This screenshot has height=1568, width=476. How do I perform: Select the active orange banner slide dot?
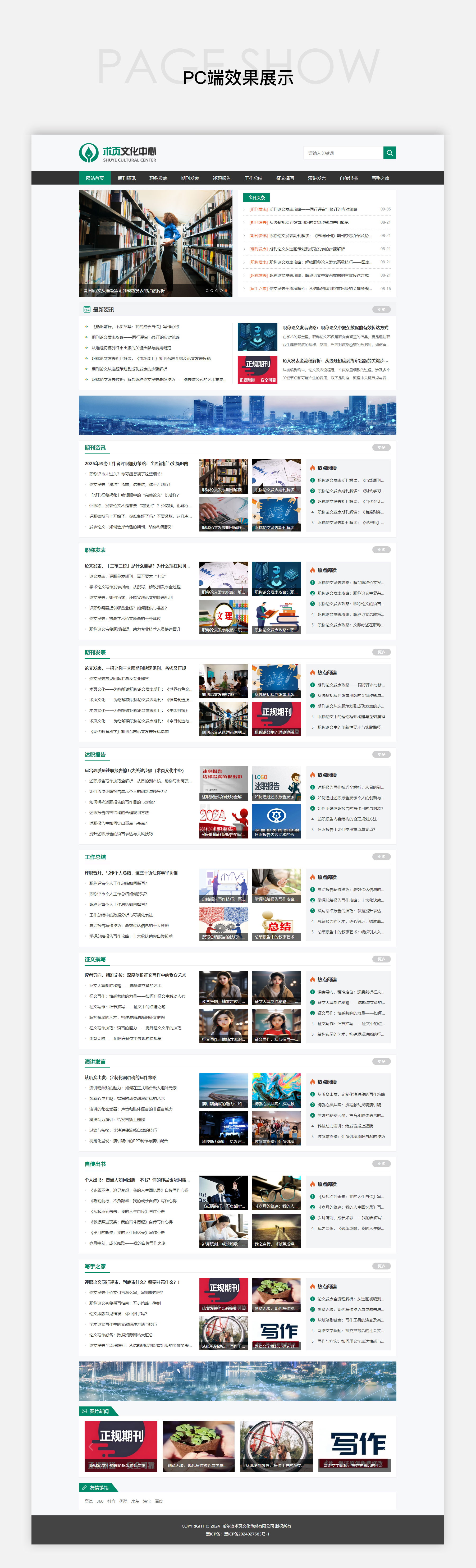pyautogui.click(x=226, y=290)
